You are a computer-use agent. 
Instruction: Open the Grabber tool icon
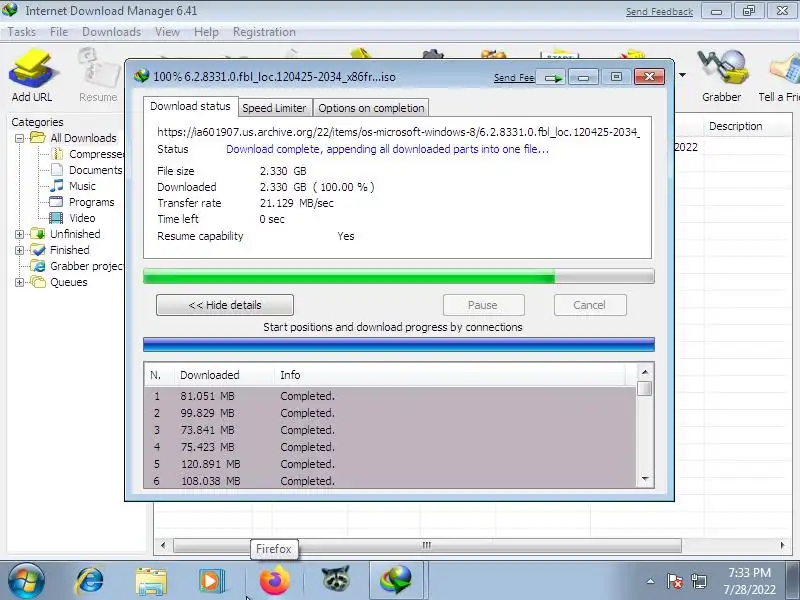tap(721, 76)
